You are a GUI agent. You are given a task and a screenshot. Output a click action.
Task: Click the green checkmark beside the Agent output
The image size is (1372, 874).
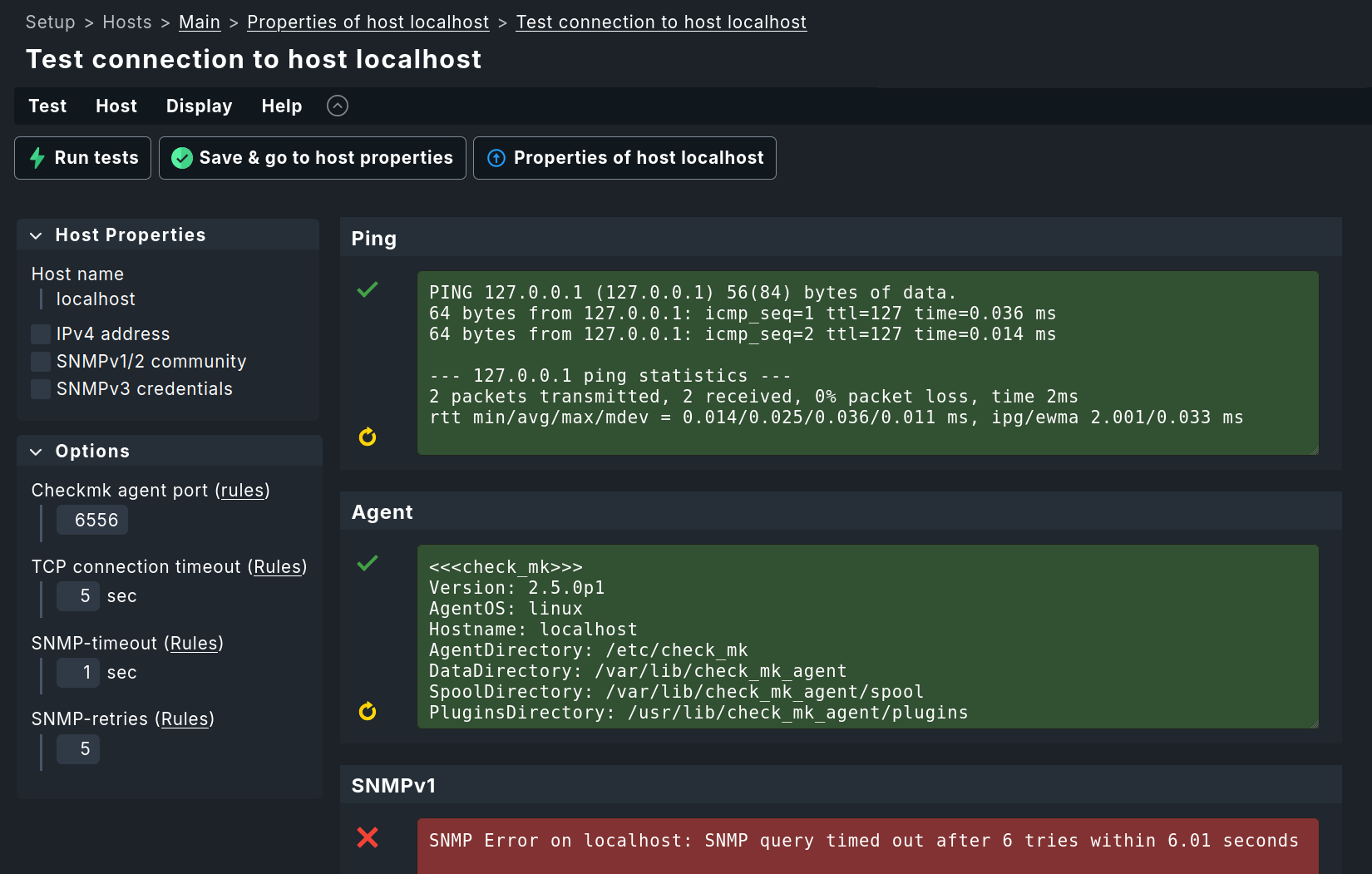367,564
